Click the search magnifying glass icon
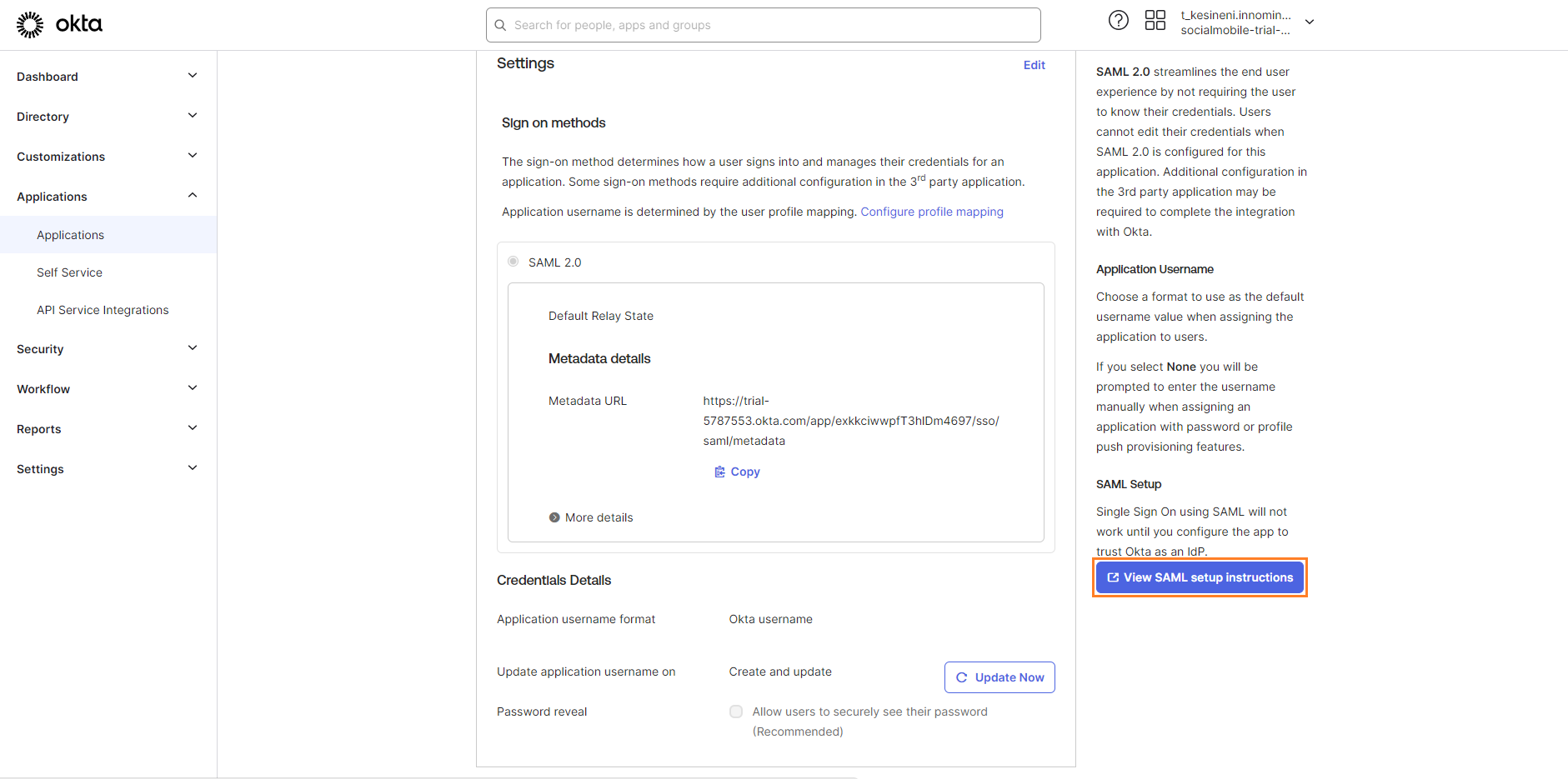 tap(501, 25)
